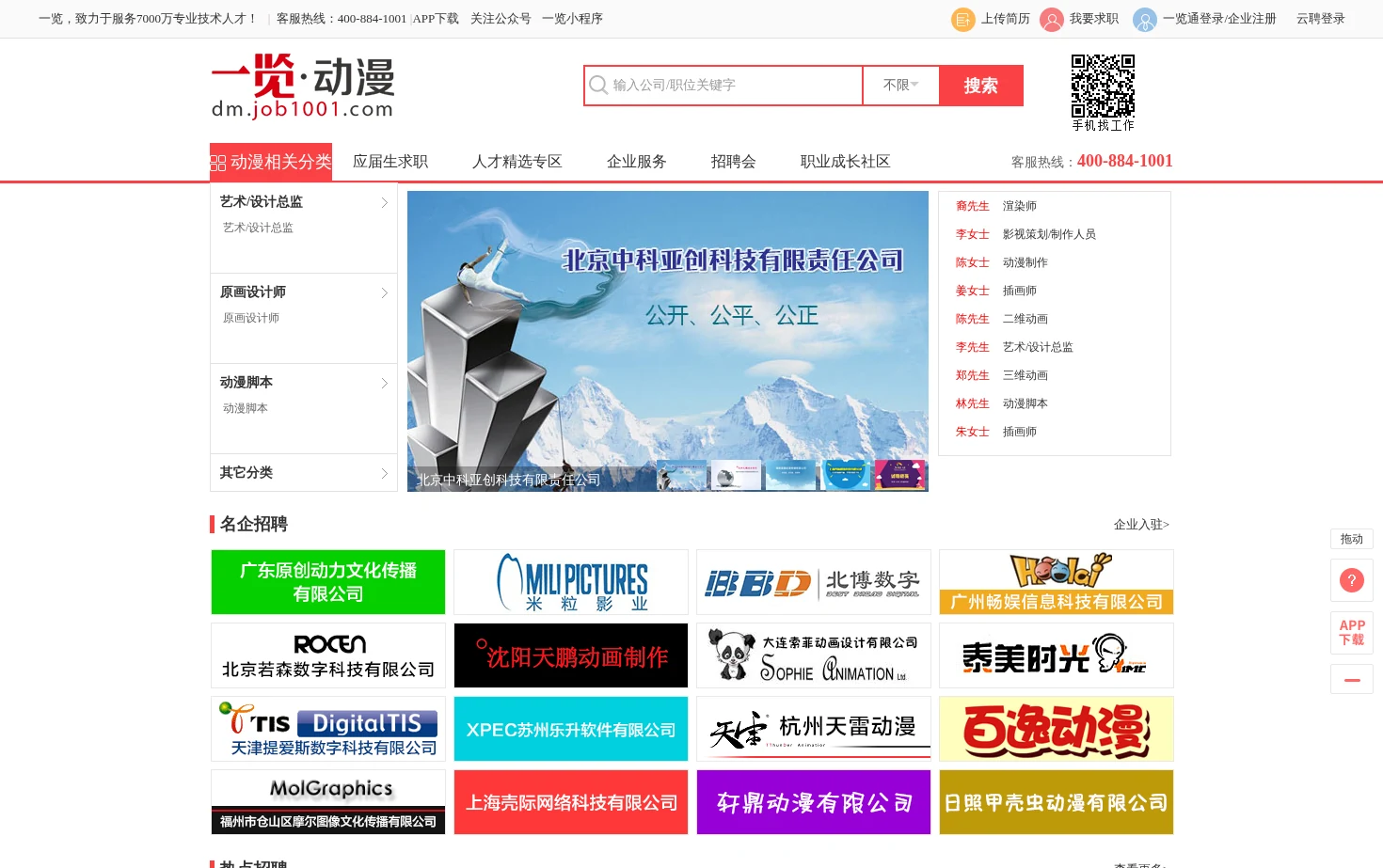Screen dimensions: 1383x868
Task: Select the purple banner thumbnail
Action: (900, 475)
